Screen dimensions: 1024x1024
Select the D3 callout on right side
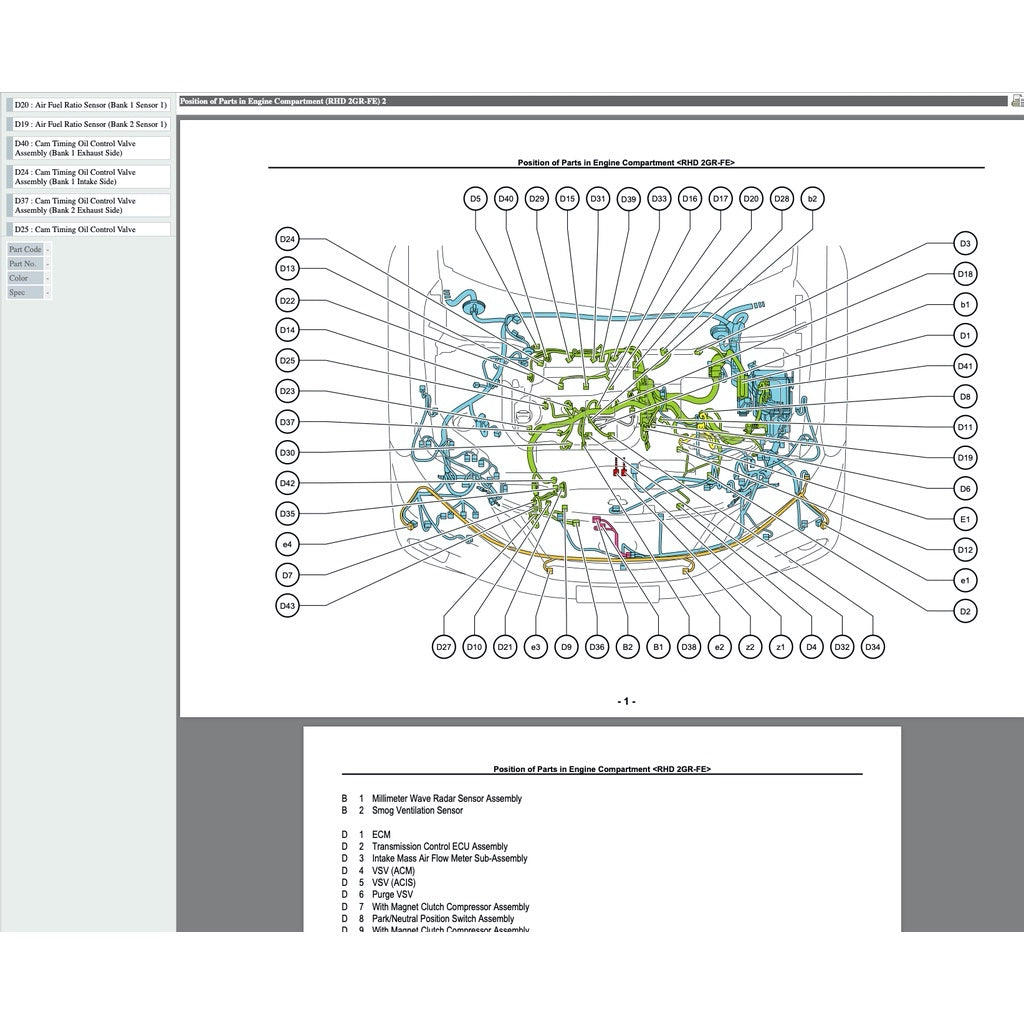pos(964,243)
